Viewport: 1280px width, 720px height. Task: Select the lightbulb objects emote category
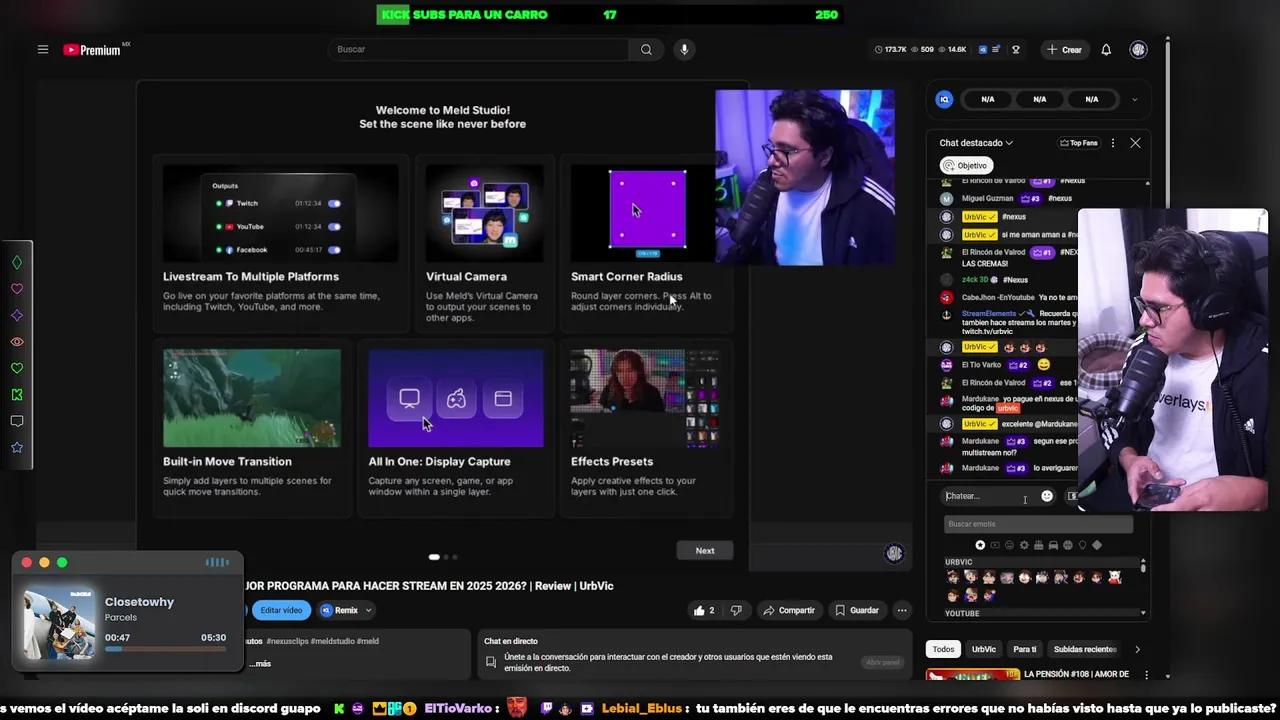tap(1082, 545)
